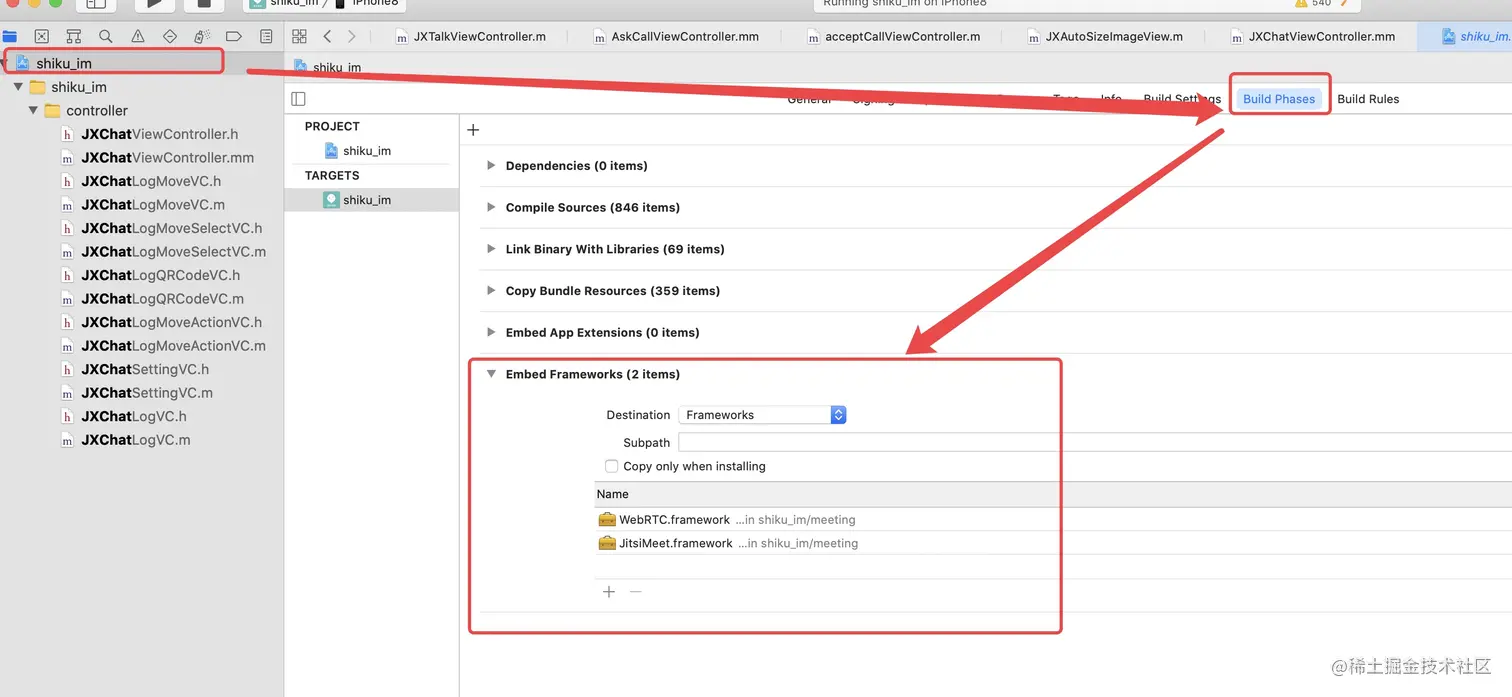Open JXChatLogMoveSelectVC.m file
Viewport: 1512px width, 697px height.
[174, 251]
